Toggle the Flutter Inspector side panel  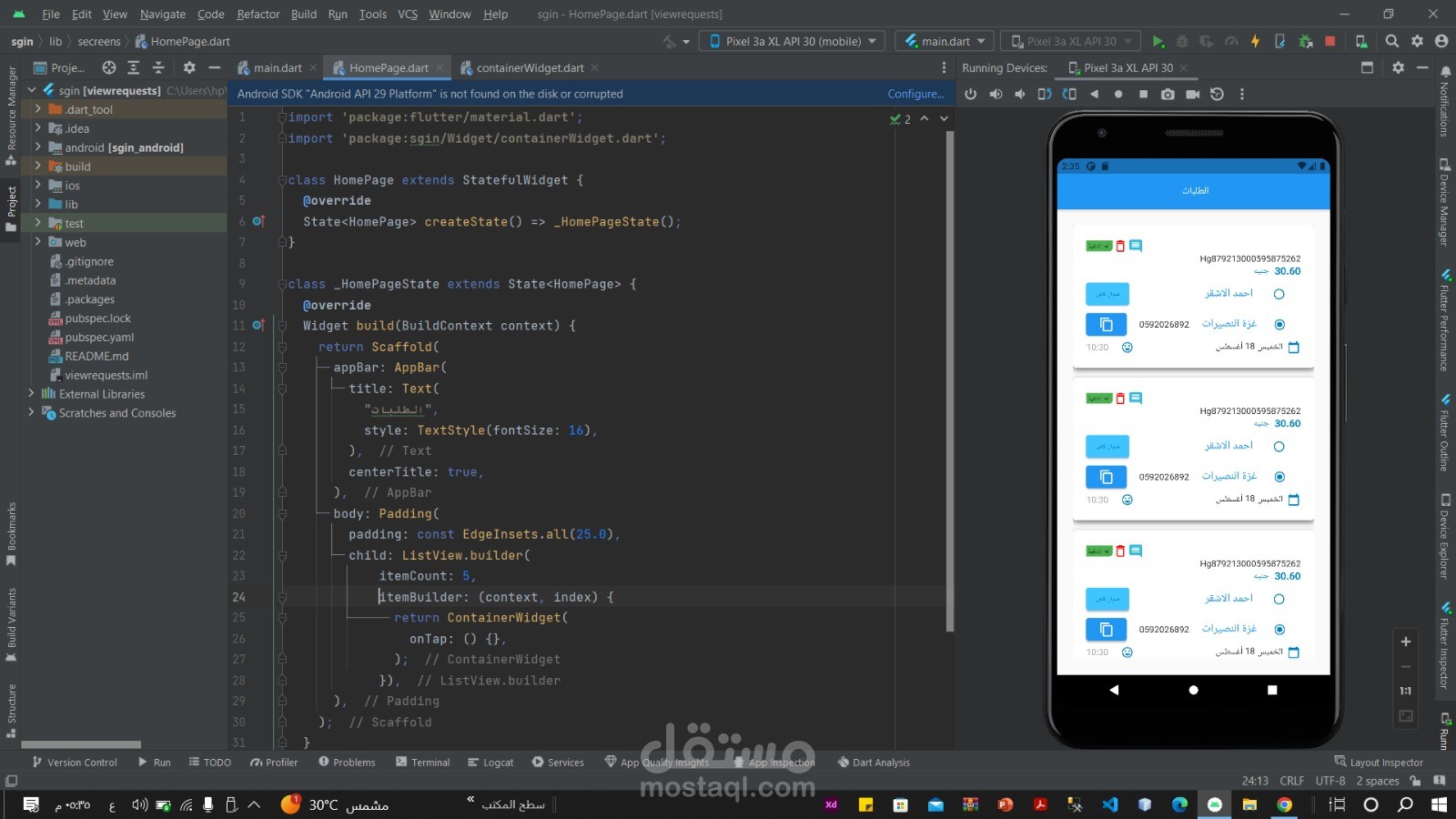(x=1444, y=644)
